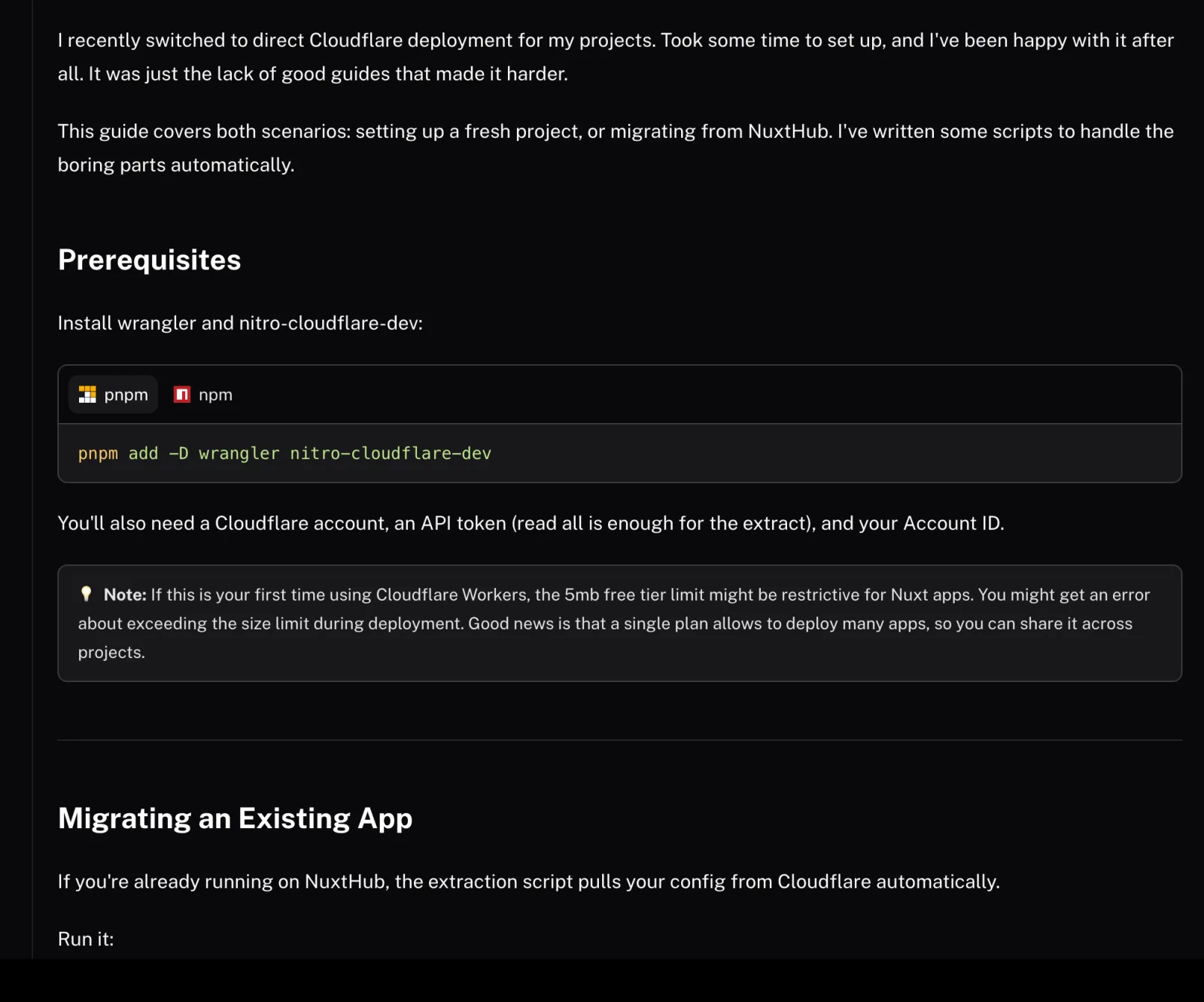Screen dimensions: 1204x1002
Task: Click the text 'Install wrangler and nitro-cloudflare-dev:'
Action: tap(240, 323)
